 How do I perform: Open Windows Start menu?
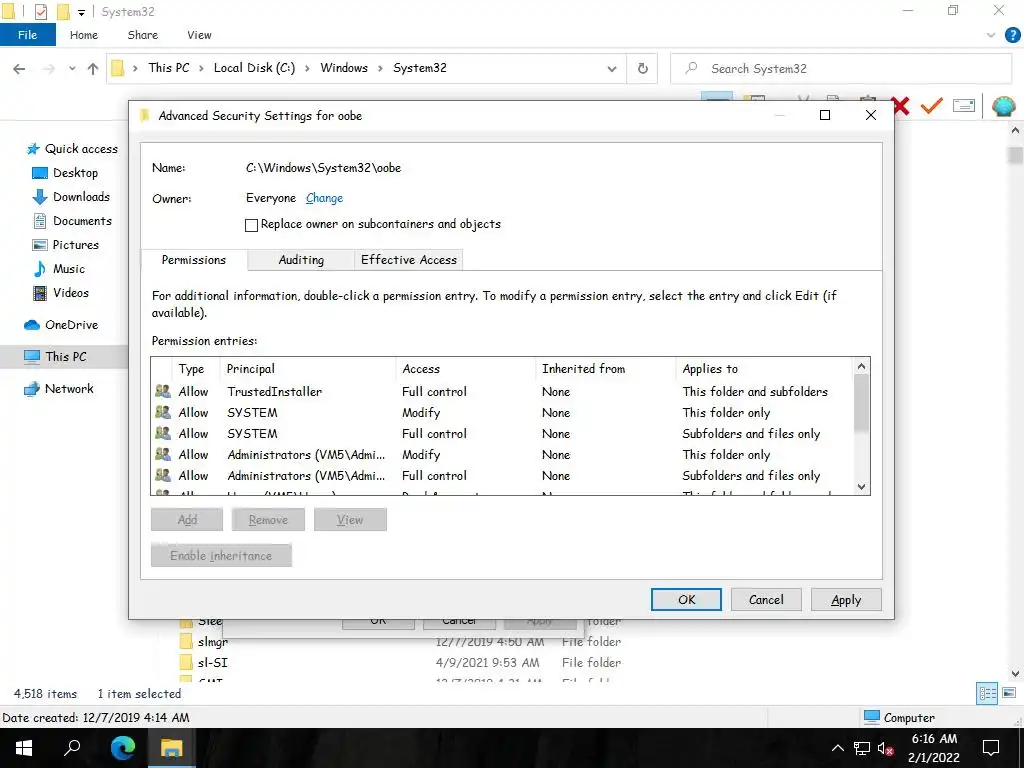coord(24,748)
